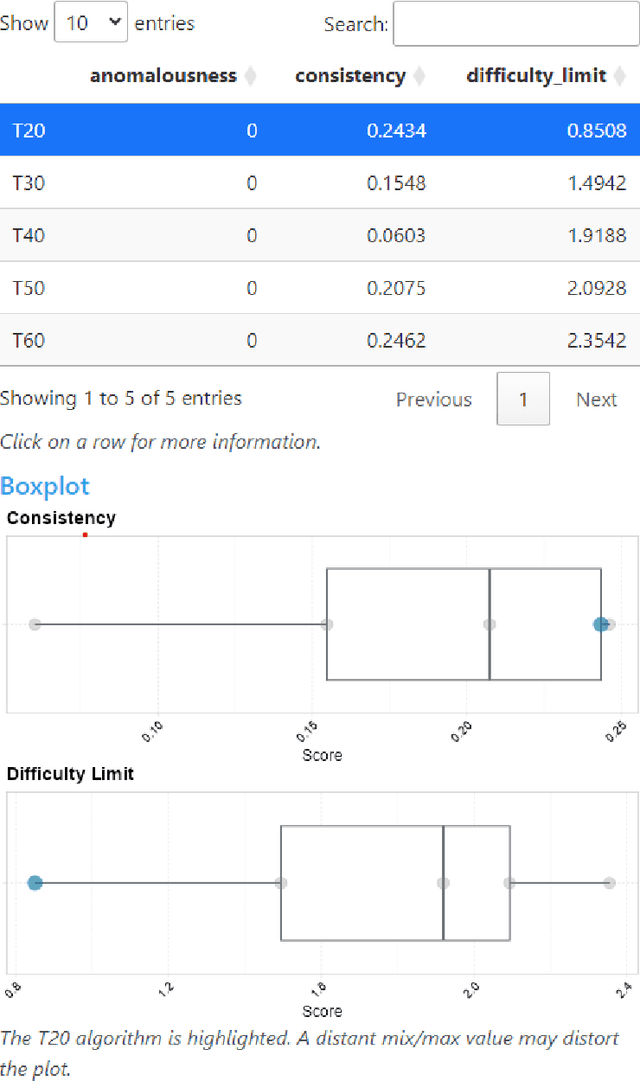The image size is (640, 1081).
Task: Sort the consistency column ascending
Action: click(351, 75)
